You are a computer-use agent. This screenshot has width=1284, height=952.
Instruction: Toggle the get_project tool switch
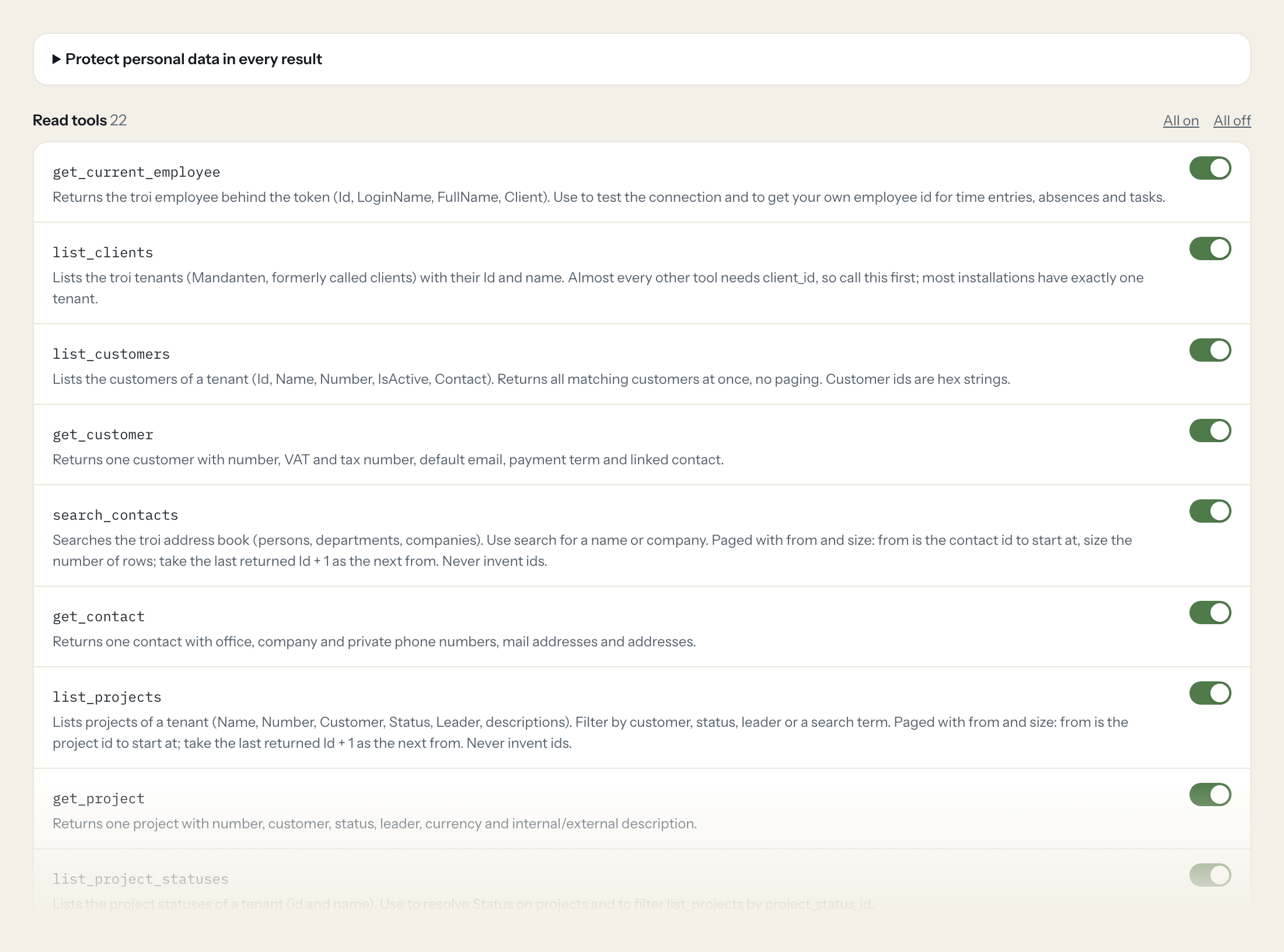tap(1210, 794)
